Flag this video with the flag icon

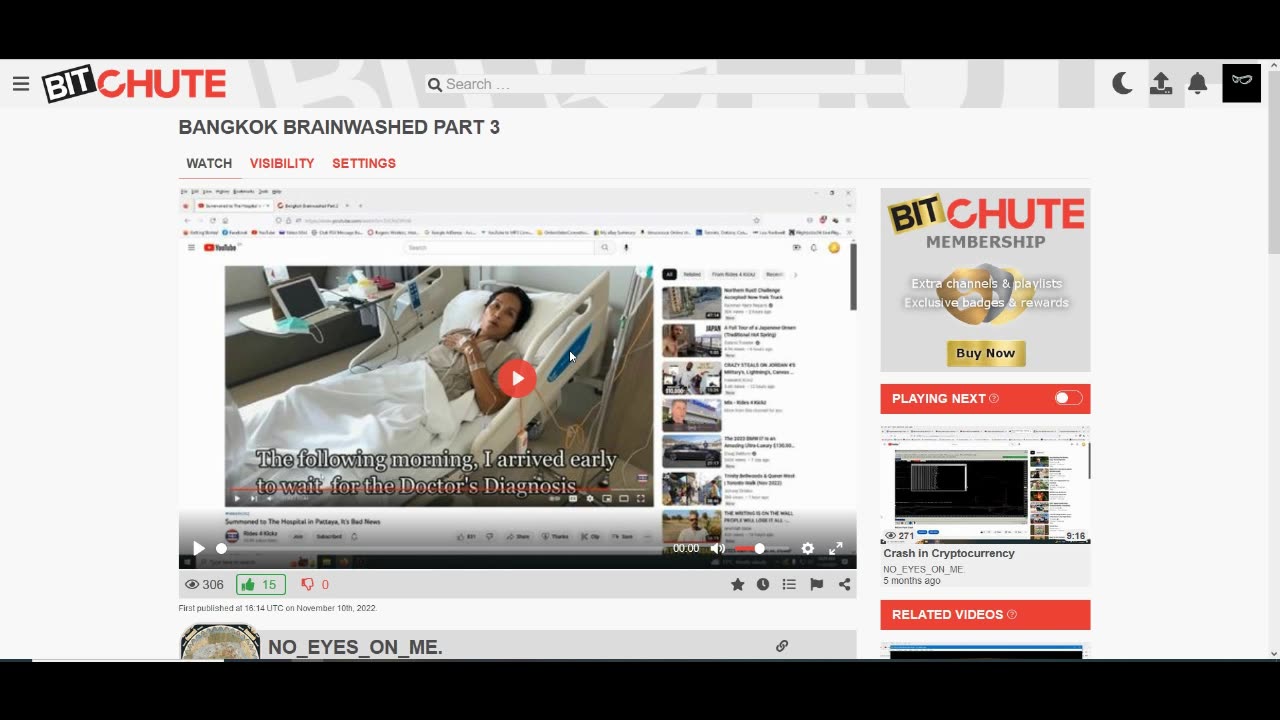(817, 584)
